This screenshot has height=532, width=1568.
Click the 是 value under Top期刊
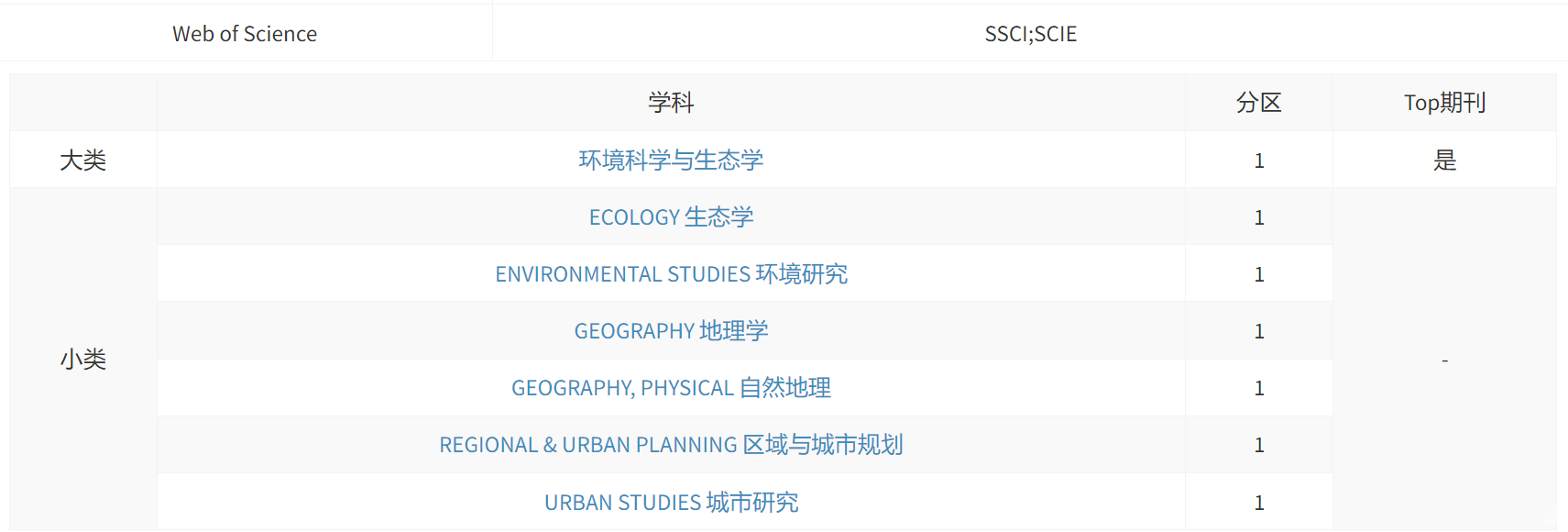pyautogui.click(x=1444, y=161)
